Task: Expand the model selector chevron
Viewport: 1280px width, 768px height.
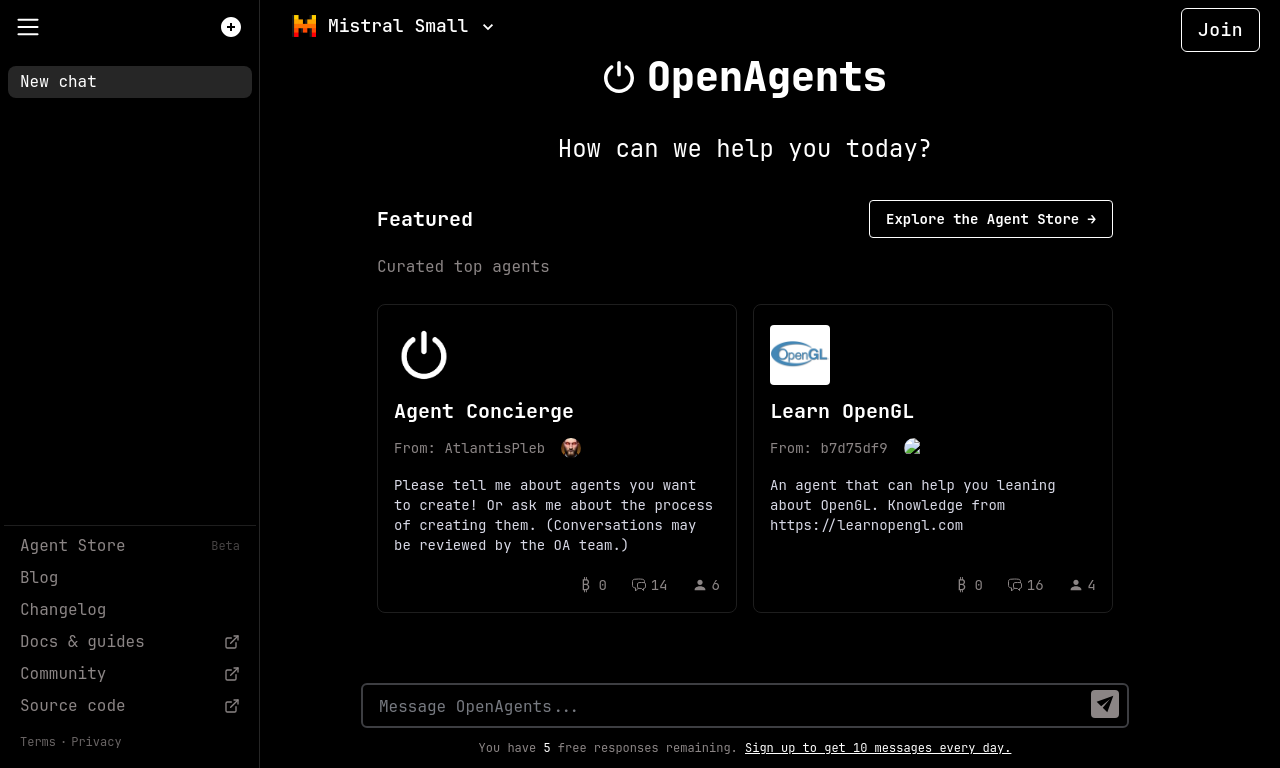Action: [487, 25]
